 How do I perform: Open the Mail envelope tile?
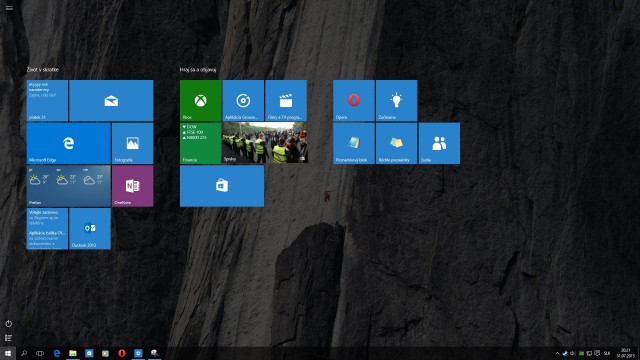[x=111, y=100]
